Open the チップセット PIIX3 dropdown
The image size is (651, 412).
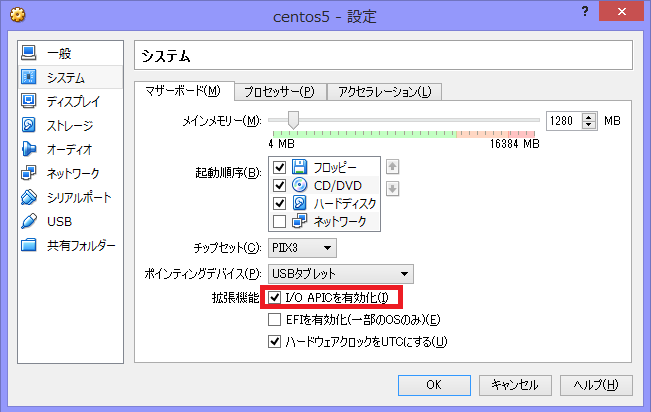coord(302,248)
